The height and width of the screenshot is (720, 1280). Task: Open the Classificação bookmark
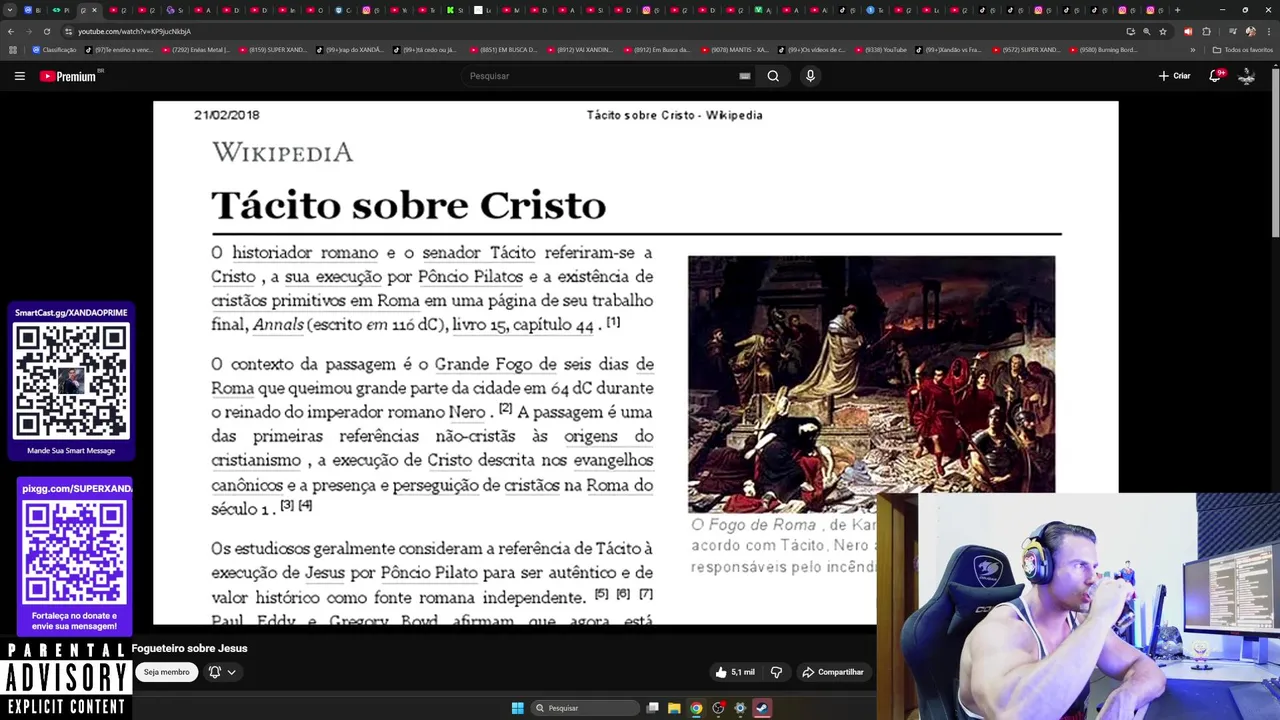54,50
